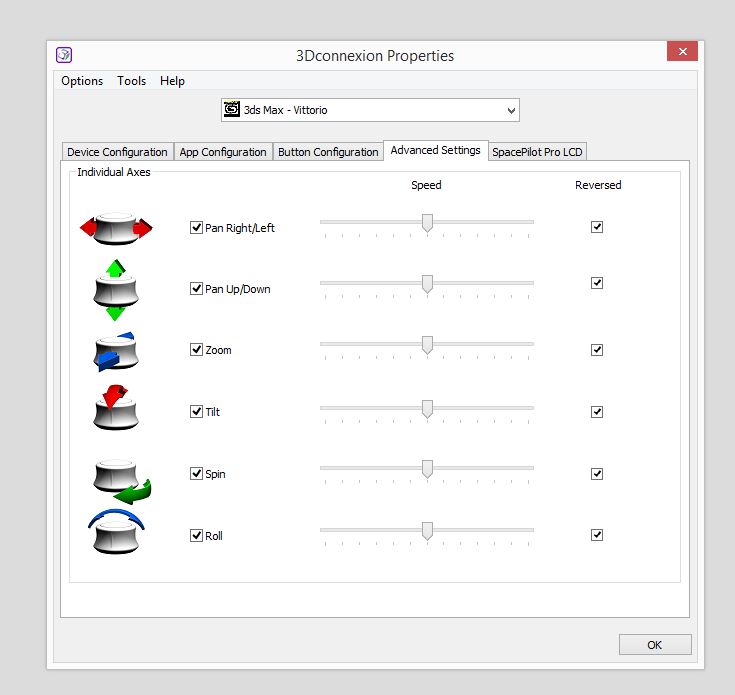
Task: Click the Pan Up/Down green arrows icon
Action: (x=116, y=290)
